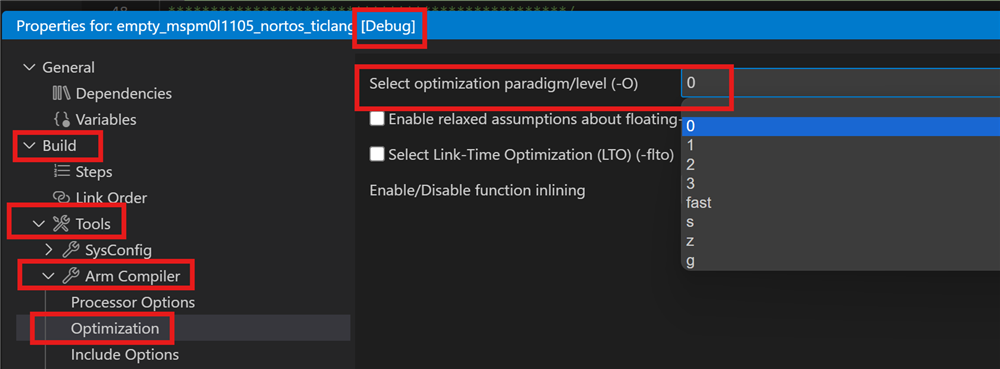Open the optimization level combo box
Viewport: 1000px width, 369px height.
[x=840, y=83]
